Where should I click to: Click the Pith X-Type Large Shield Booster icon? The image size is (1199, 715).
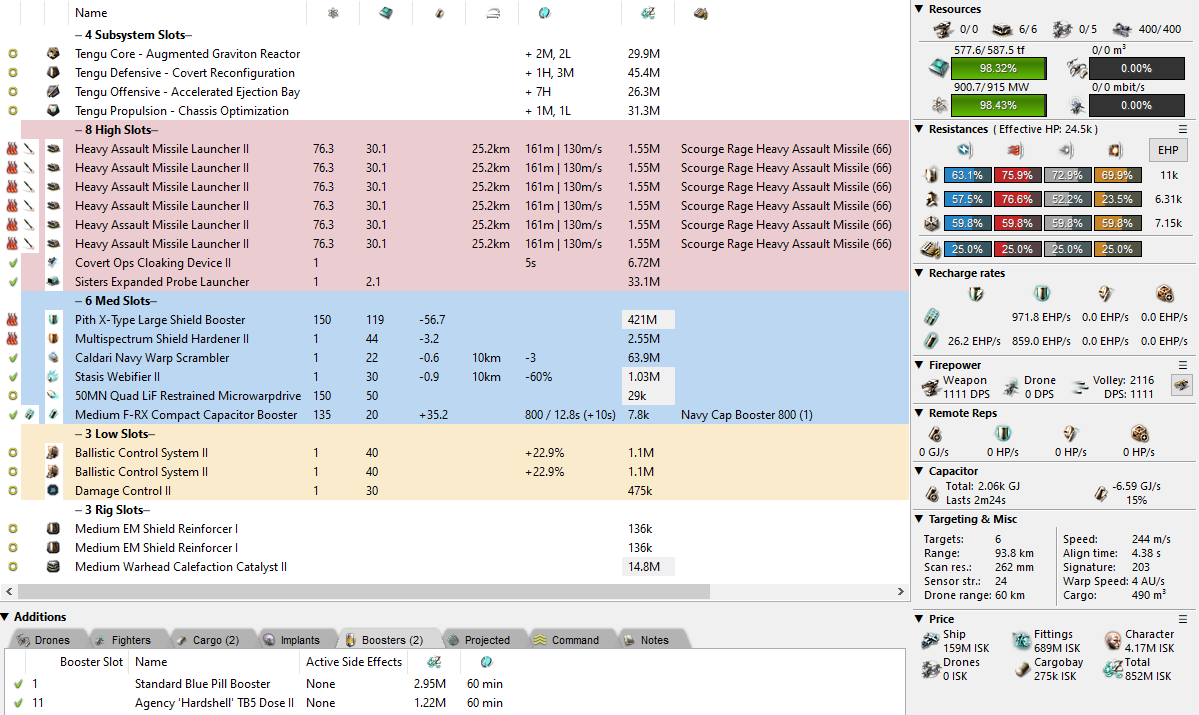53,320
